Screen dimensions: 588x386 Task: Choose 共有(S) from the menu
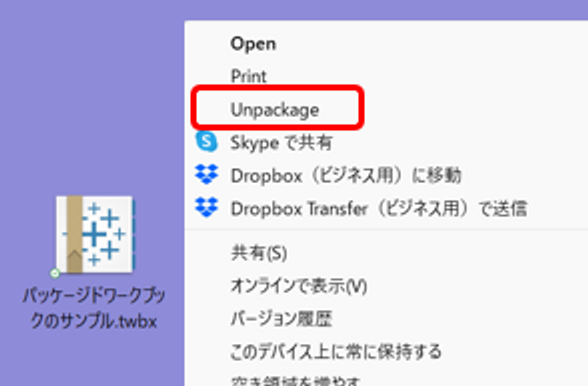(x=259, y=253)
